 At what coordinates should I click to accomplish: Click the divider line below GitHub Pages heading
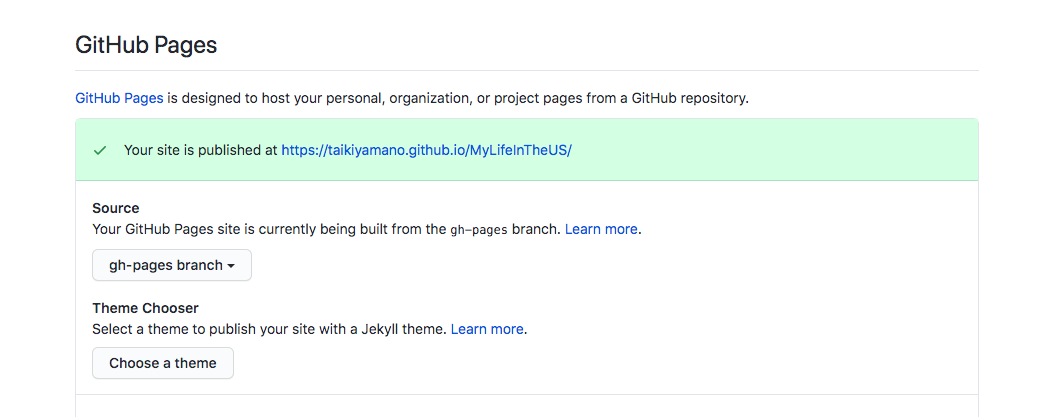[x=527, y=70]
